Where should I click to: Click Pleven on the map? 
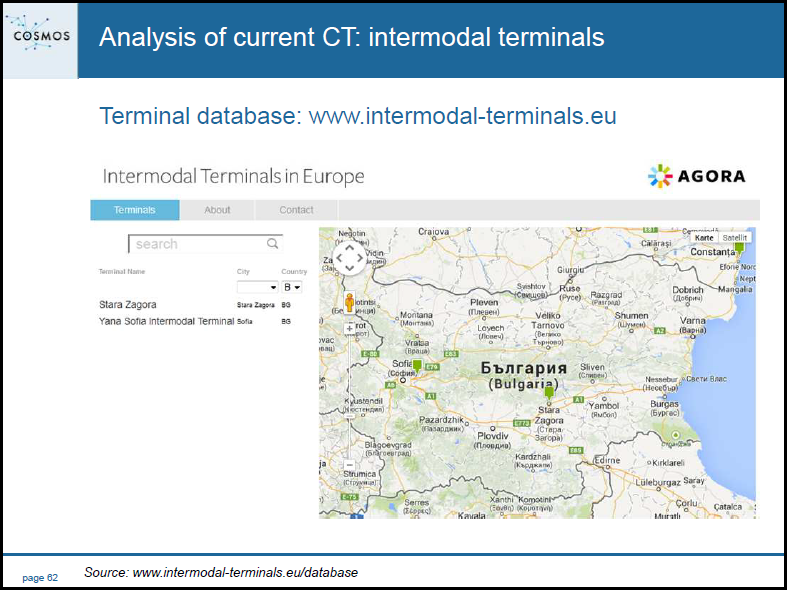click(x=484, y=303)
